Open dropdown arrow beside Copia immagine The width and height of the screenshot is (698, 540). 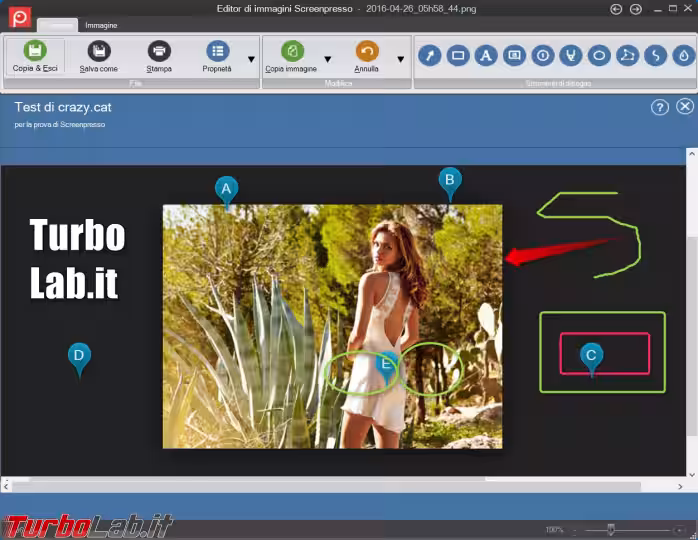point(327,59)
